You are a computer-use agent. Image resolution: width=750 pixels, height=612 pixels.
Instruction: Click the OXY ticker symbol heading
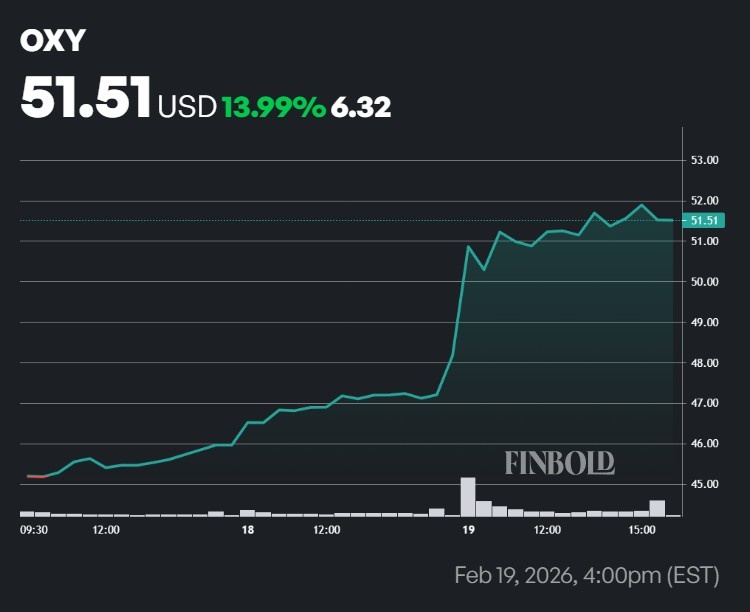pyautogui.click(x=53, y=40)
